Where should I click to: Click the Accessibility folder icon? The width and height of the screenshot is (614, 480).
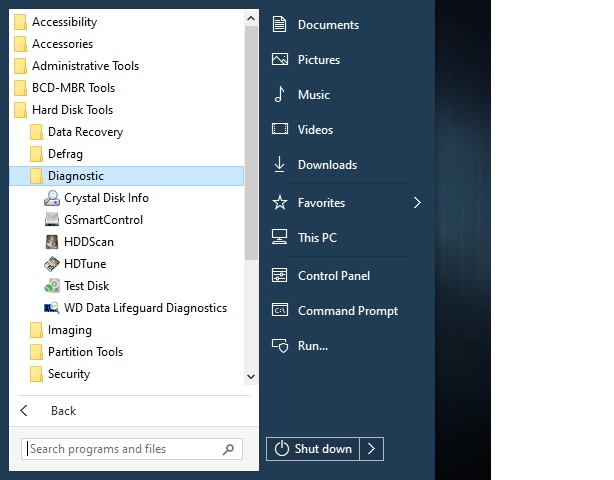coord(20,22)
